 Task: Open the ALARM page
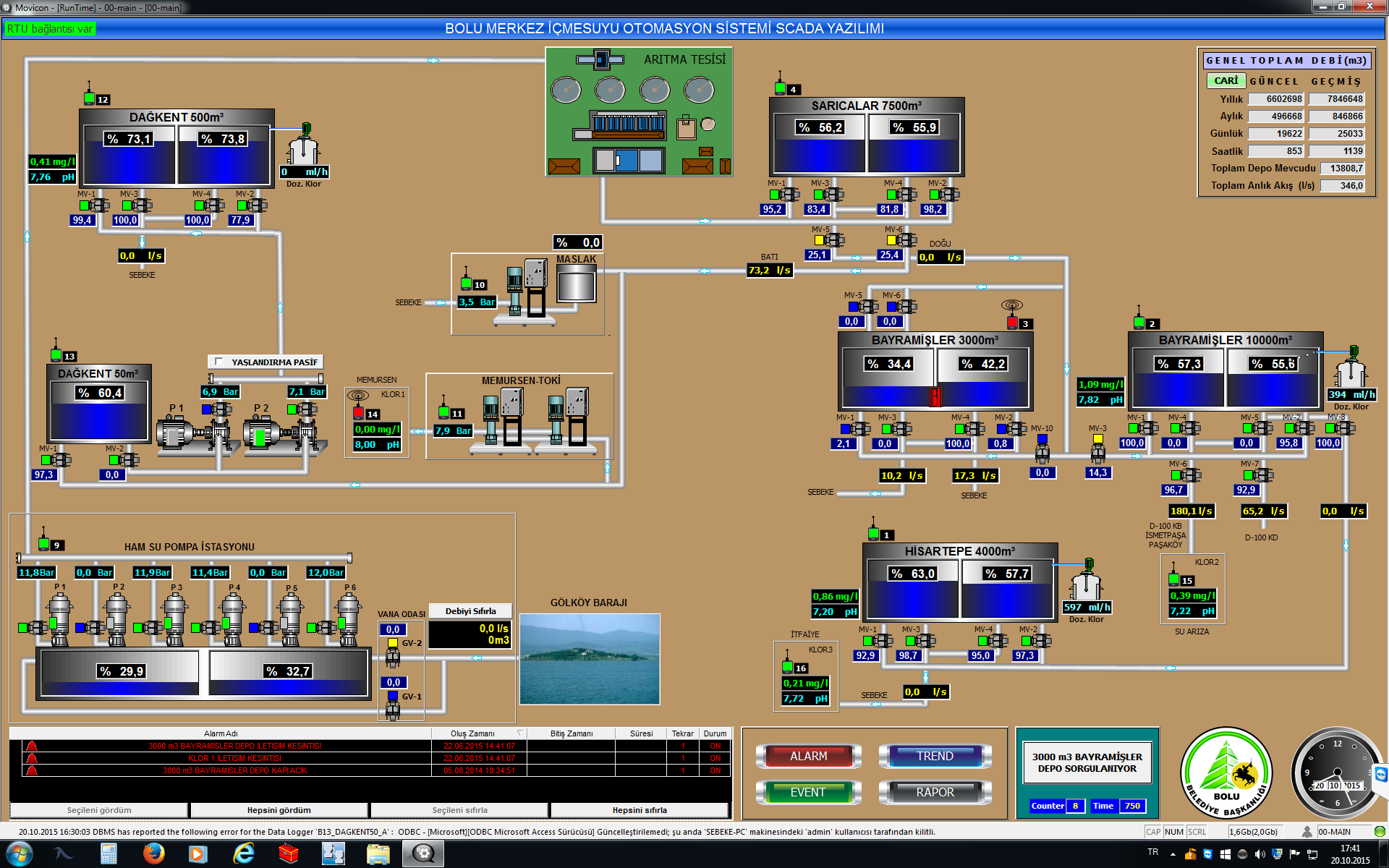pyautogui.click(x=808, y=756)
